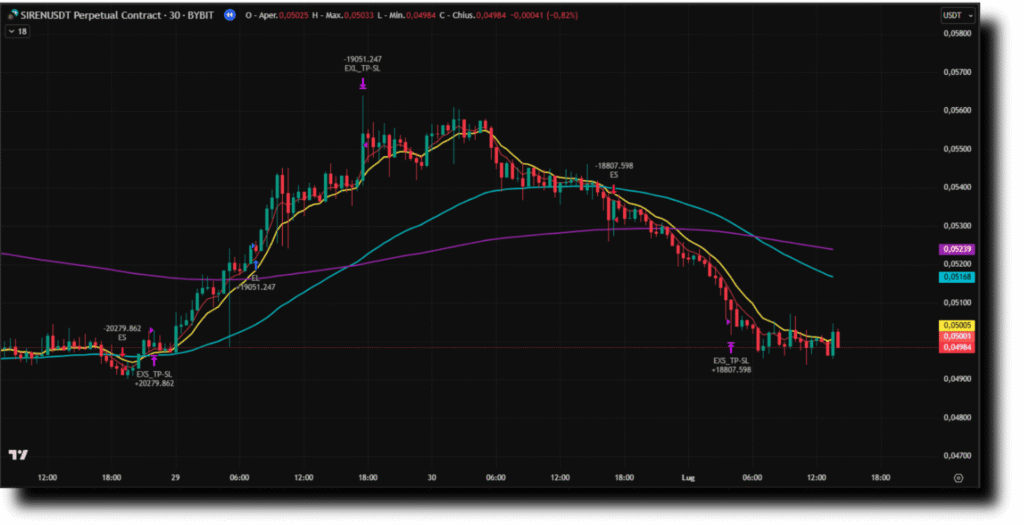Click the 0,05800 level on price scale

tap(957, 34)
